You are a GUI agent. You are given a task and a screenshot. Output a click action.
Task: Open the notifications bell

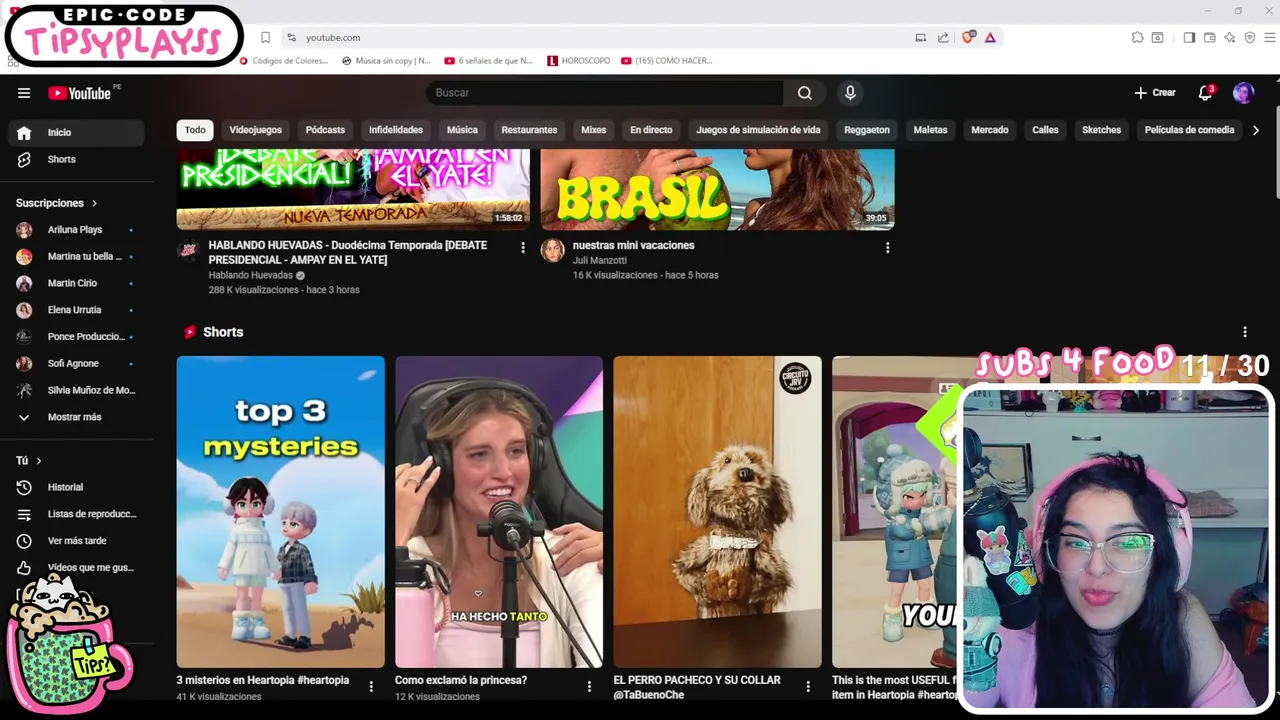click(1205, 93)
